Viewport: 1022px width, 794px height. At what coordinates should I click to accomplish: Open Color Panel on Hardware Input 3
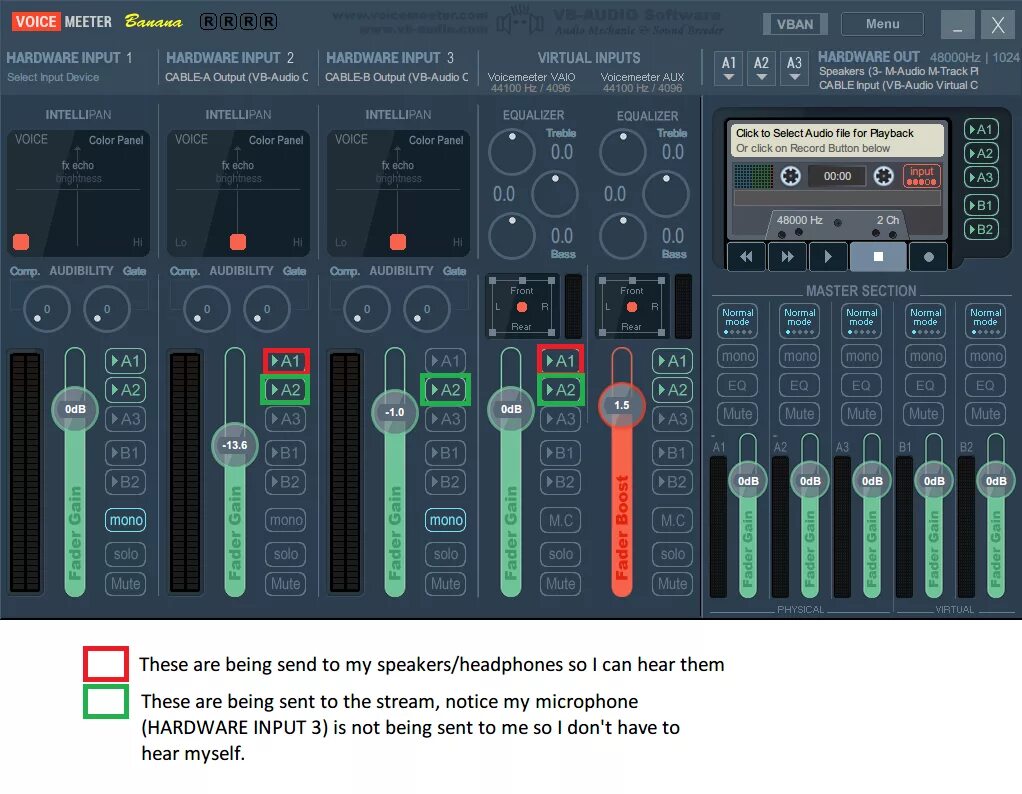(x=436, y=140)
